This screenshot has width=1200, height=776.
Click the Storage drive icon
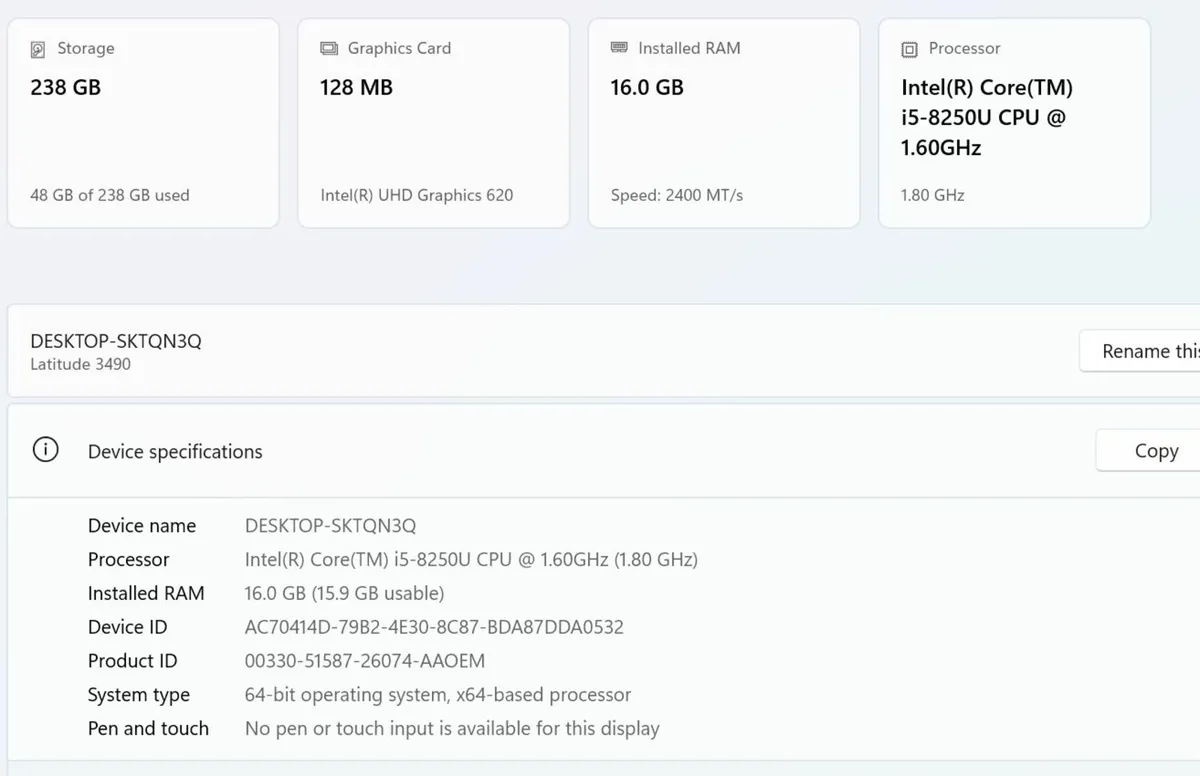coord(40,48)
